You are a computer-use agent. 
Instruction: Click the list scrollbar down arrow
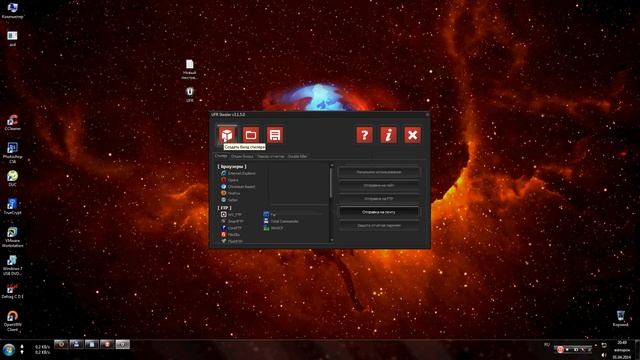point(331,240)
